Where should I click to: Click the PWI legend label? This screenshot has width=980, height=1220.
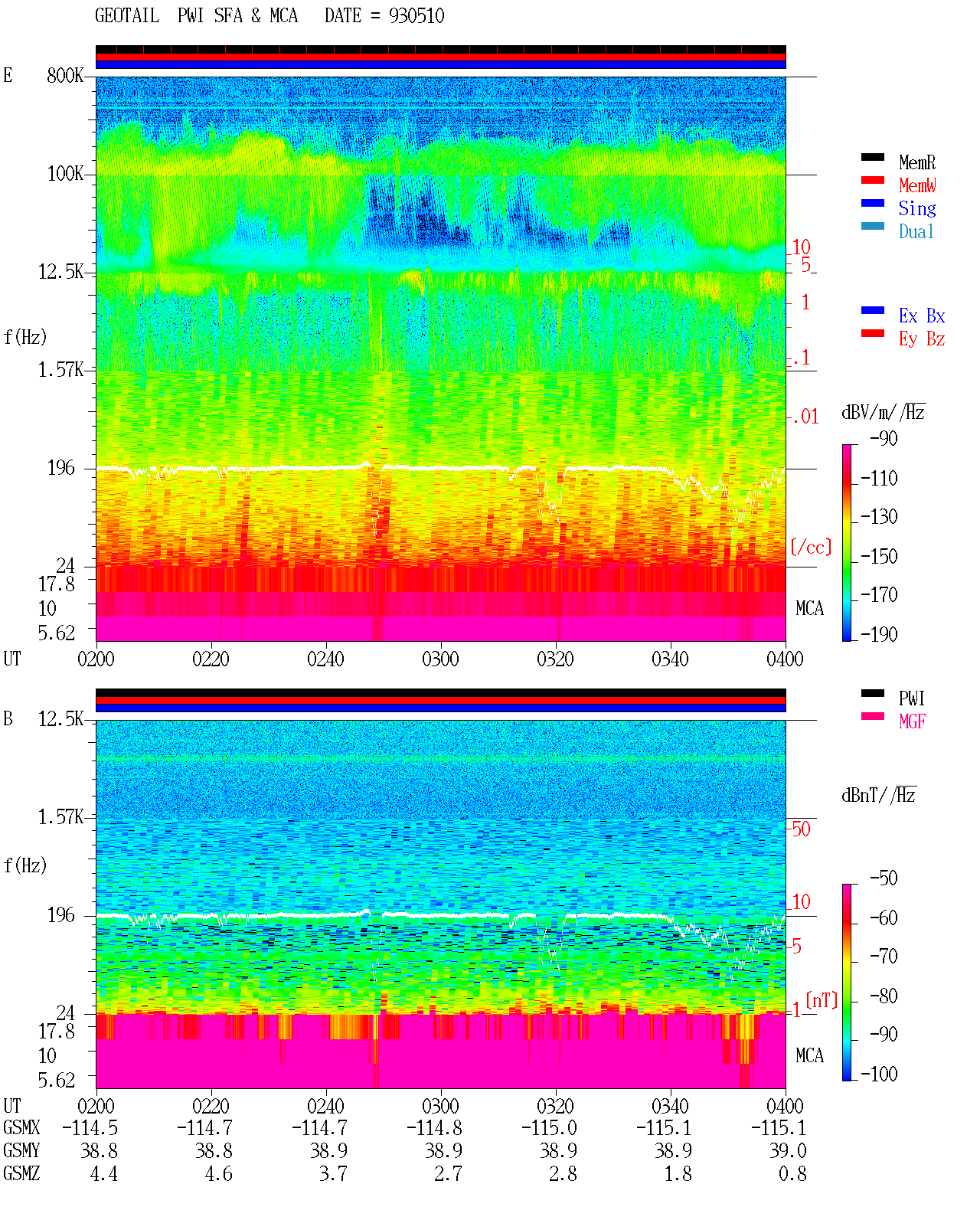pos(912,698)
